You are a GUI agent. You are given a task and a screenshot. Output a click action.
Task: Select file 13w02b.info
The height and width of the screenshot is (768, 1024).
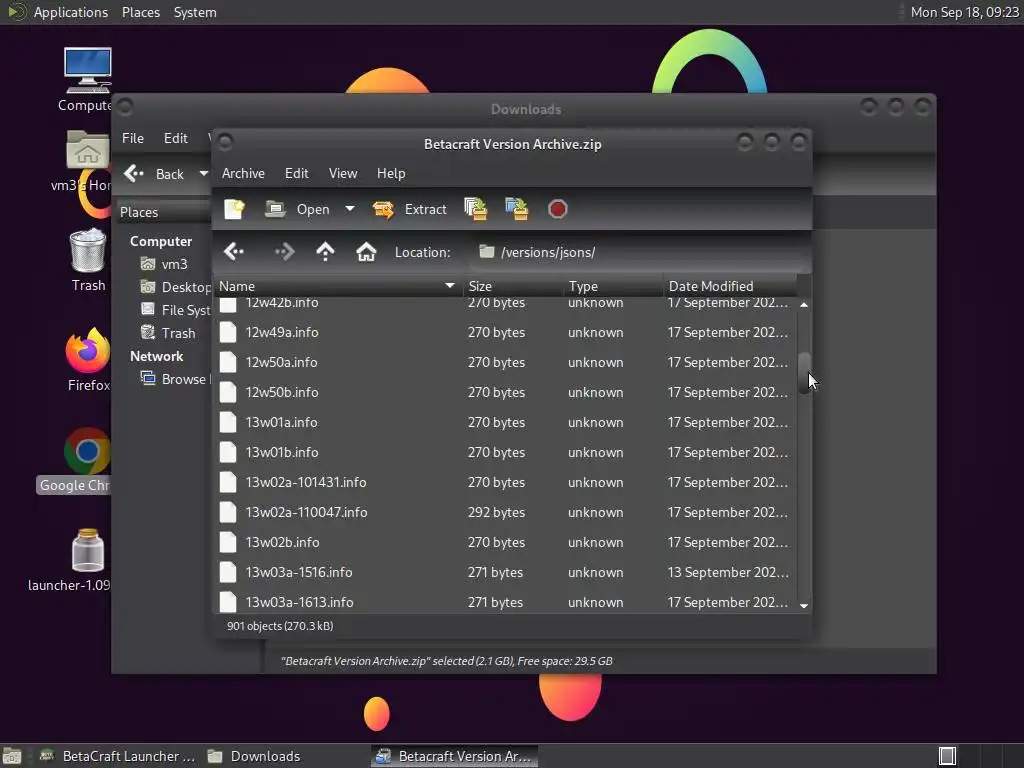tap(505, 543)
